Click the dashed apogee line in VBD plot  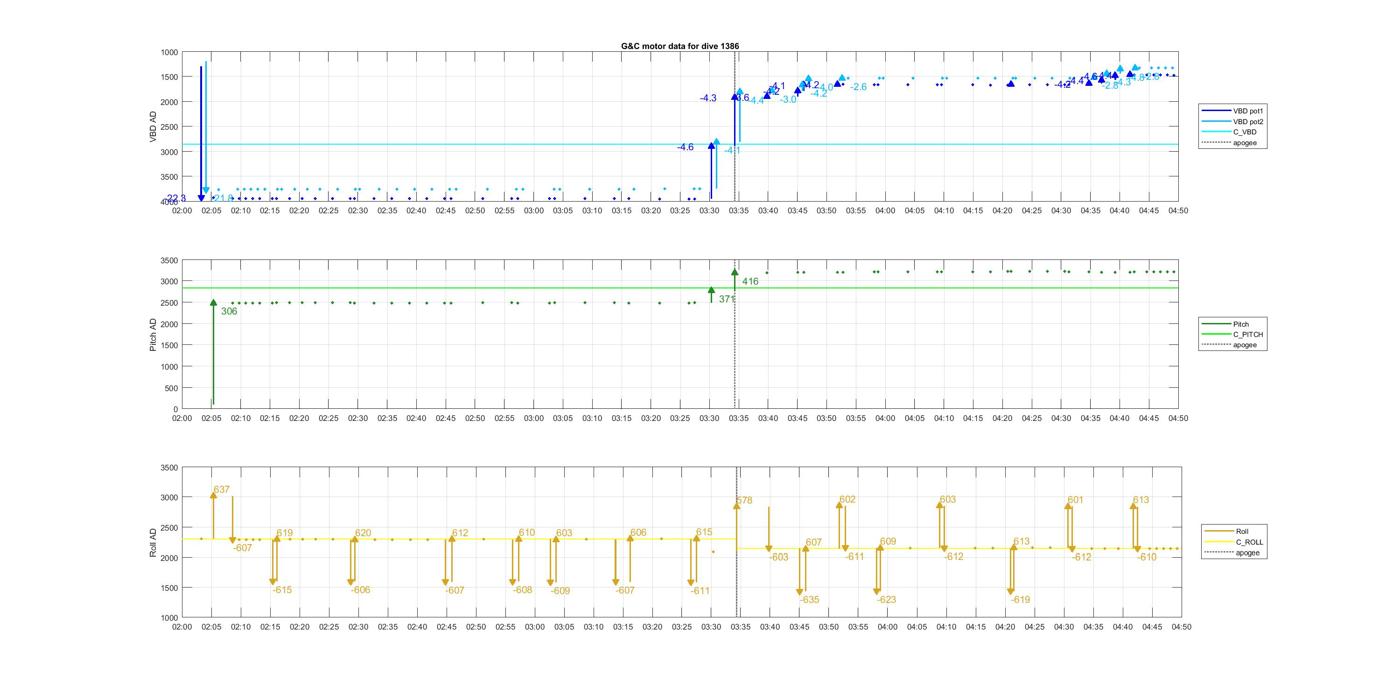tap(735, 126)
